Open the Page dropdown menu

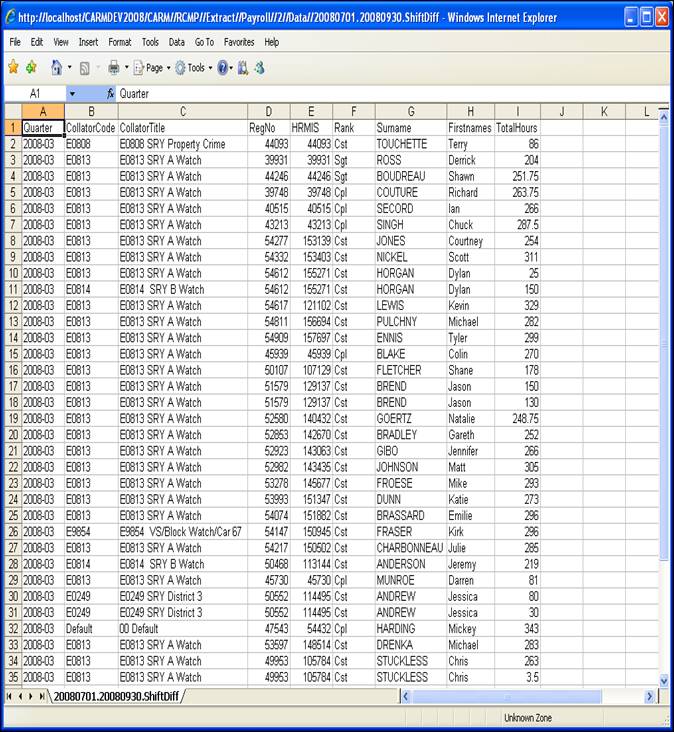click(148, 68)
